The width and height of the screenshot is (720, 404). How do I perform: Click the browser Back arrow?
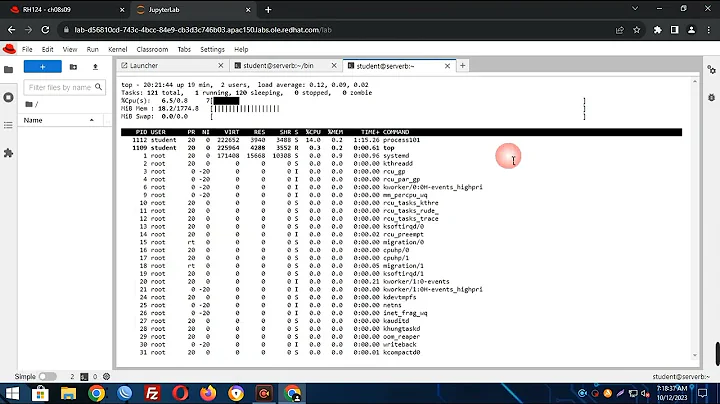pos(11,30)
